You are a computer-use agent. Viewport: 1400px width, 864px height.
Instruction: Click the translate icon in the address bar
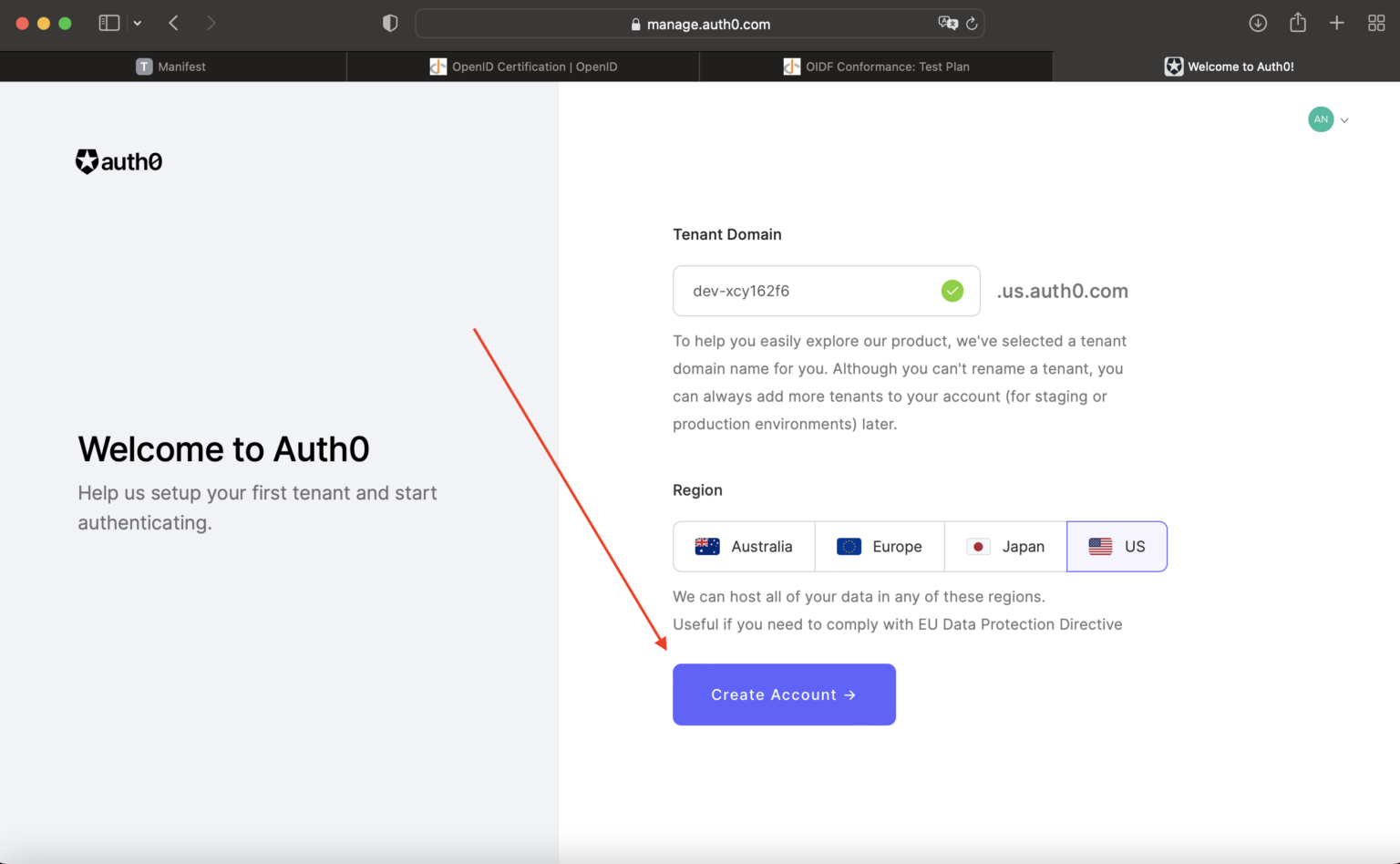948,23
